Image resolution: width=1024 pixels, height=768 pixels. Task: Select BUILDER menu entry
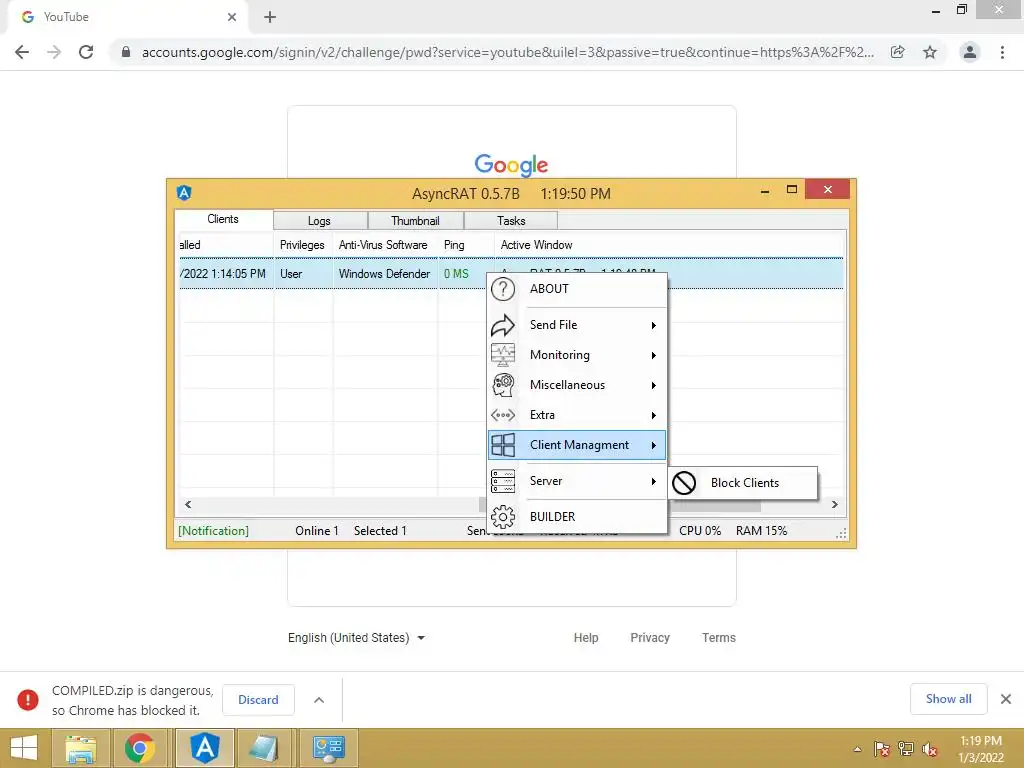577,517
